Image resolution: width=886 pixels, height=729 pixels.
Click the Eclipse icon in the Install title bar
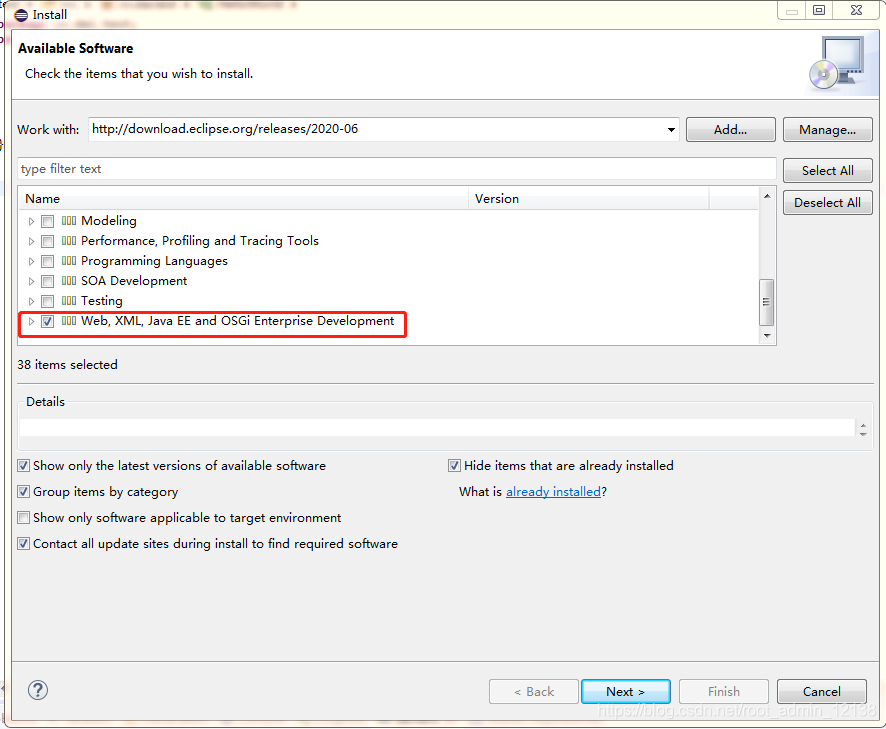(x=21, y=15)
